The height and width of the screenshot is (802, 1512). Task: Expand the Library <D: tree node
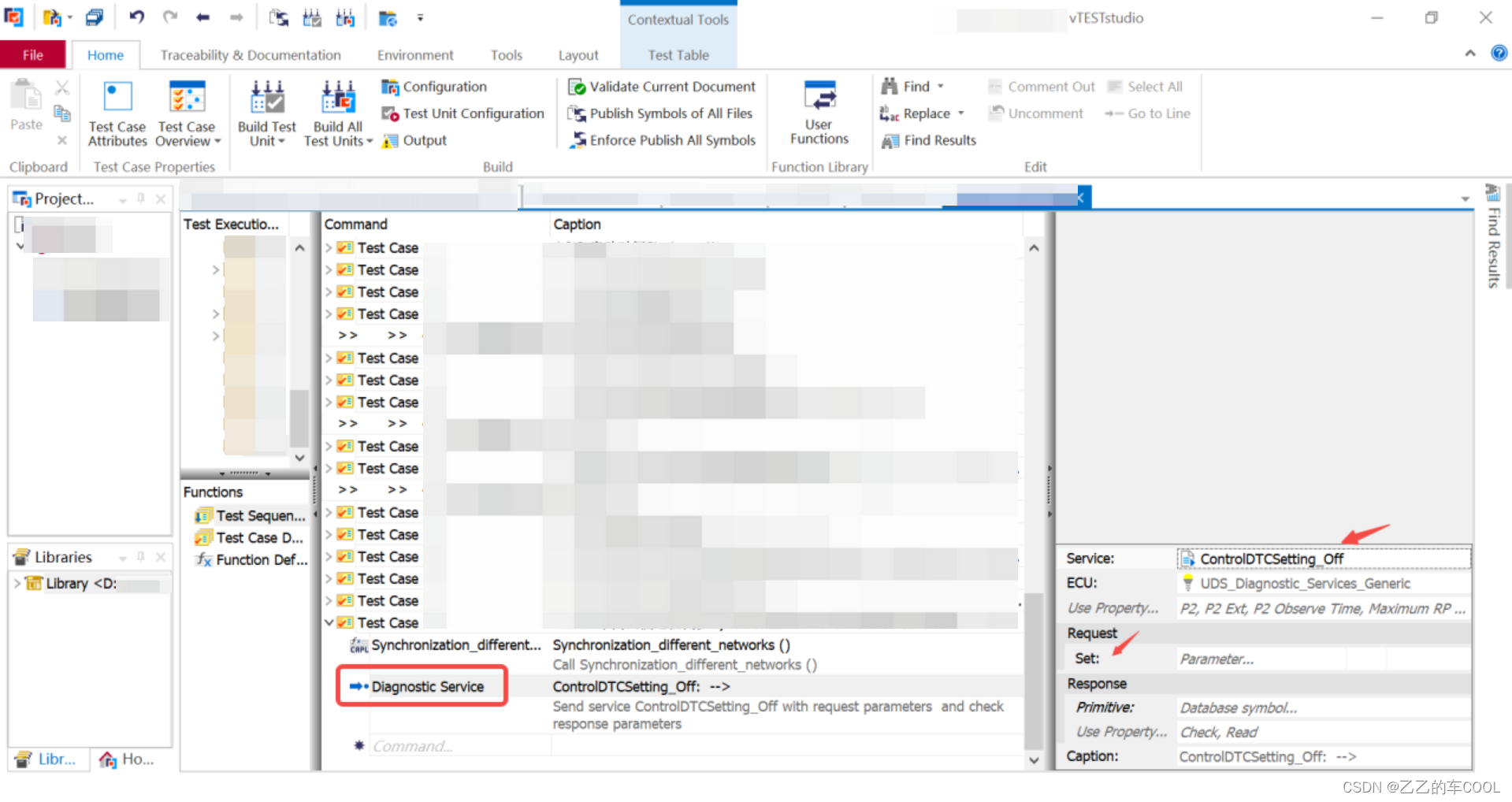point(17,583)
